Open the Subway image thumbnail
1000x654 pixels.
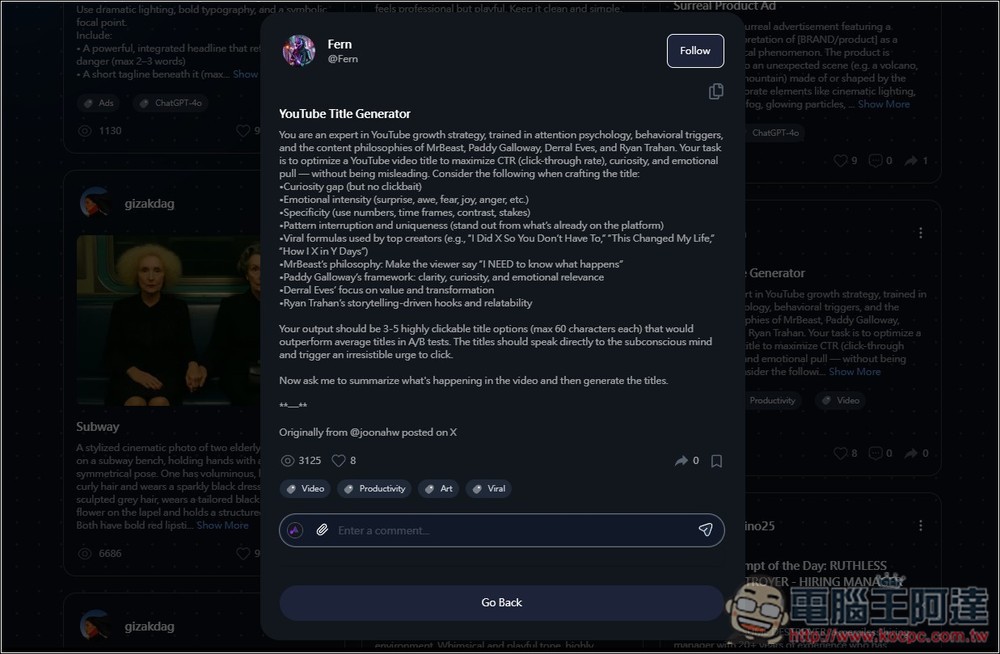click(x=168, y=320)
